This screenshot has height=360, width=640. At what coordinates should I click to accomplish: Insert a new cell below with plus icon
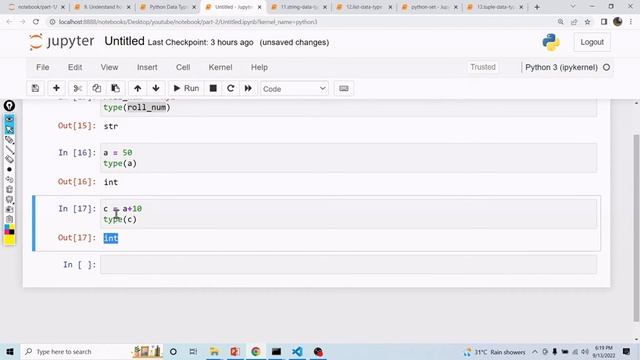pos(56,88)
